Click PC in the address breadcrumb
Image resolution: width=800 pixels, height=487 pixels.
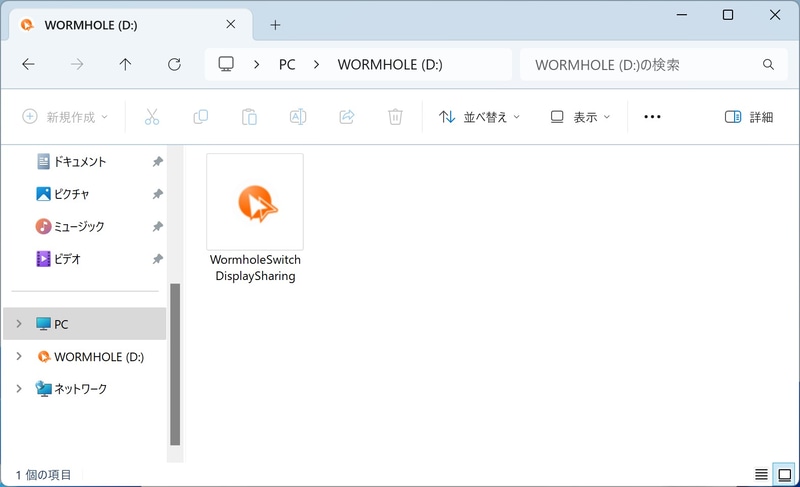pos(287,65)
